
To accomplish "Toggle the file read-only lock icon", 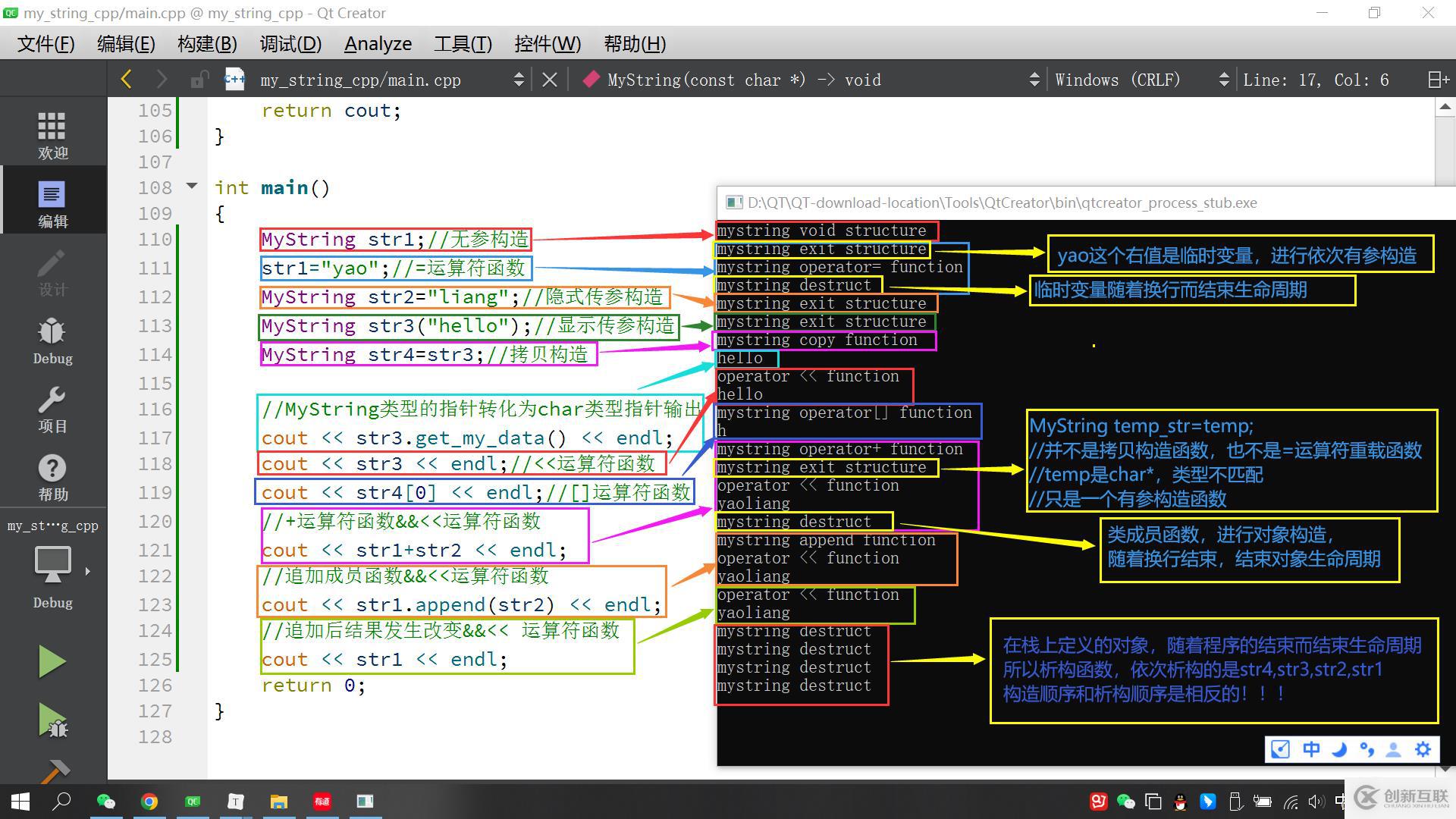I will (199, 80).
